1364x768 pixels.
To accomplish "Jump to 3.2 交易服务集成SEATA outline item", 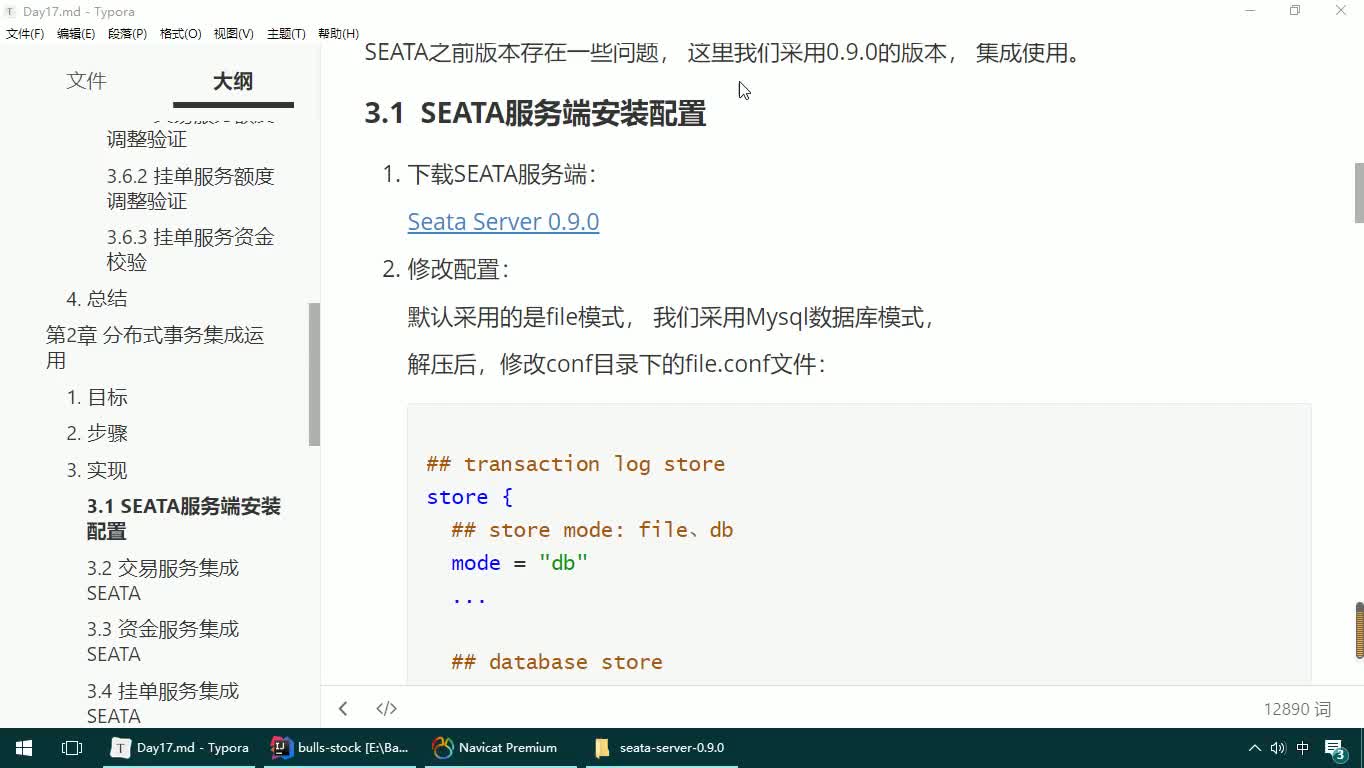I will (x=163, y=580).
